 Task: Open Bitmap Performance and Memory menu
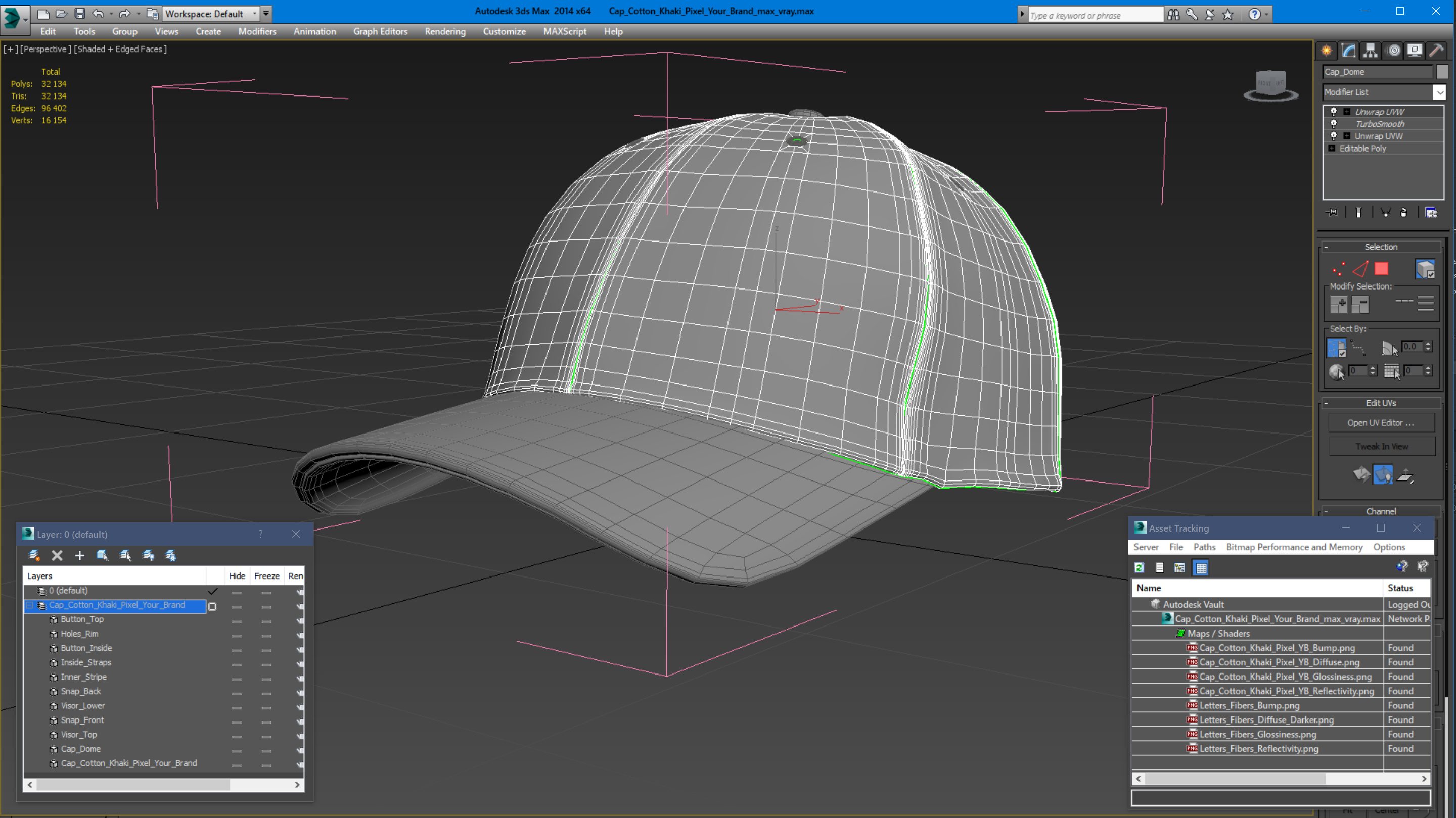pyautogui.click(x=1294, y=547)
